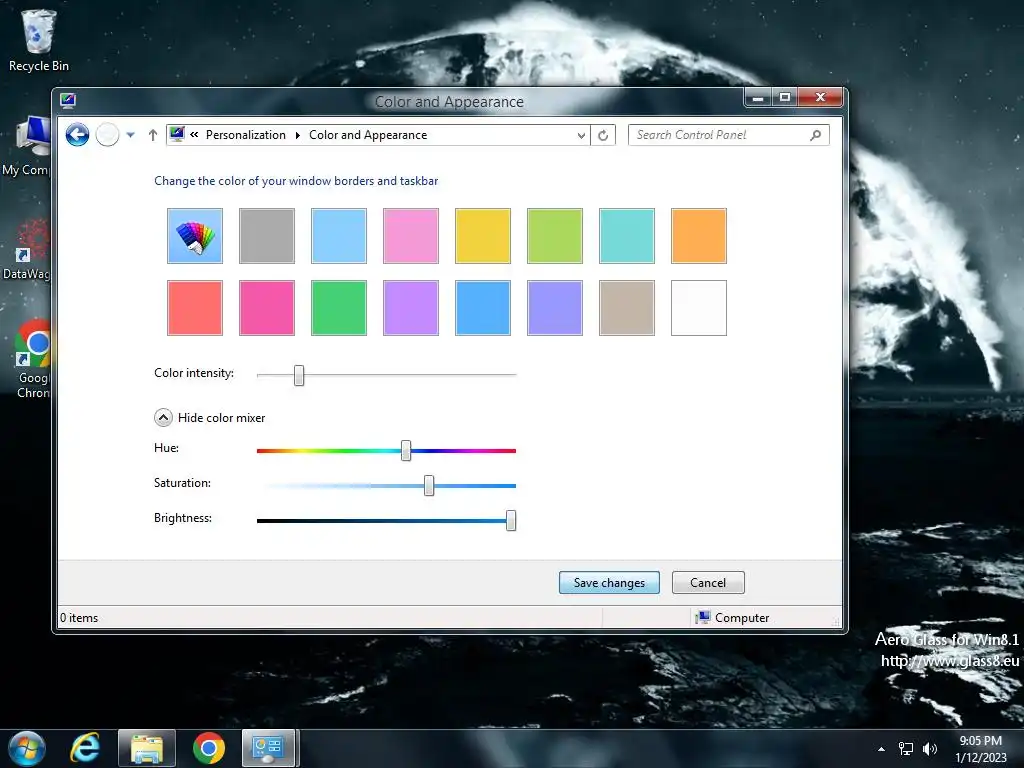Cancel the color changes
1024x768 pixels.
708,583
